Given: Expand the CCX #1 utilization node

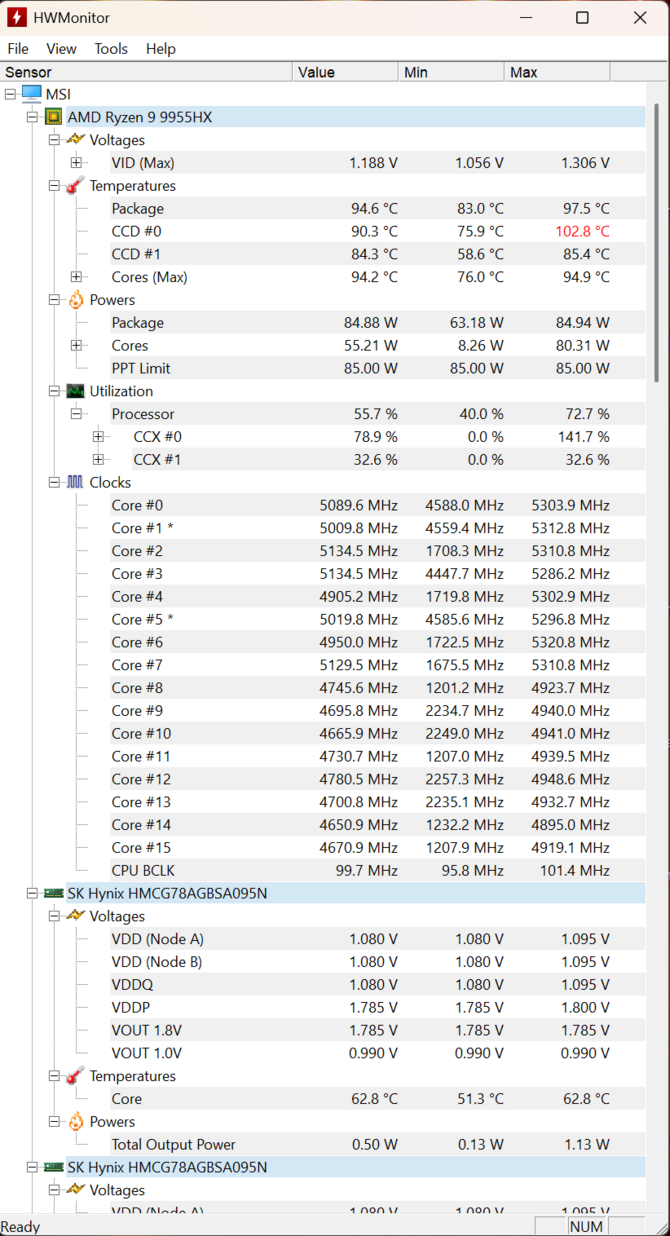Looking at the screenshot, I should click(x=98, y=460).
